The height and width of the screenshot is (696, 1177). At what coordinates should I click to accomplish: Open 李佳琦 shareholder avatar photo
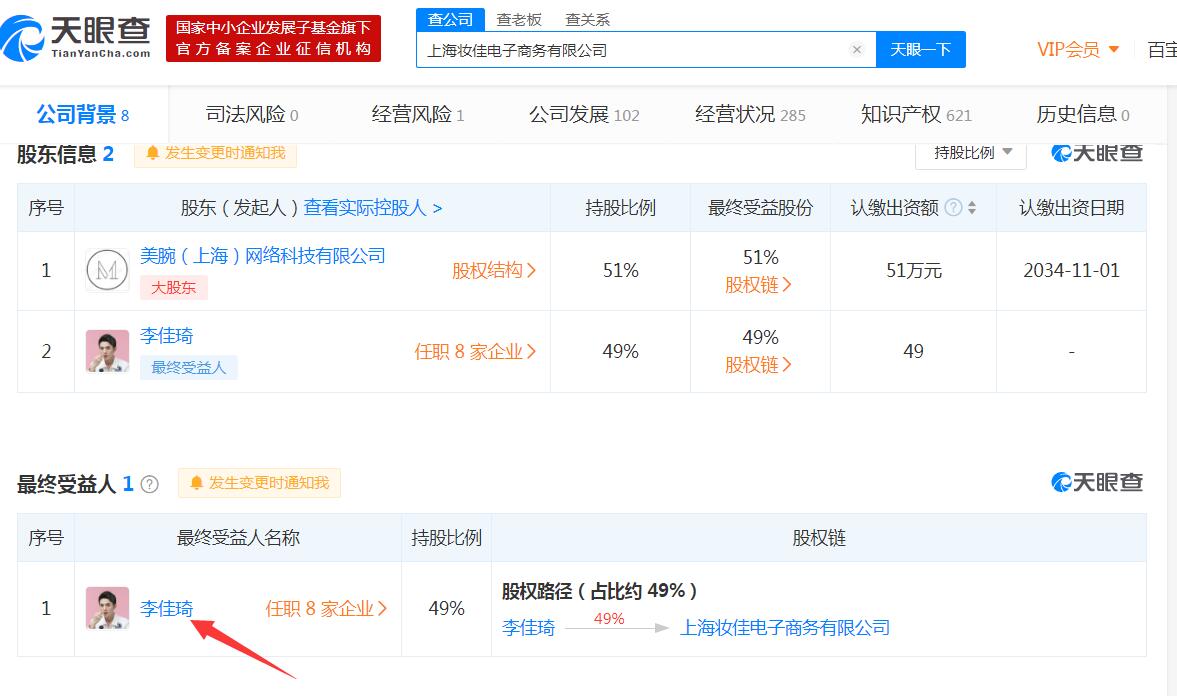tap(107, 351)
